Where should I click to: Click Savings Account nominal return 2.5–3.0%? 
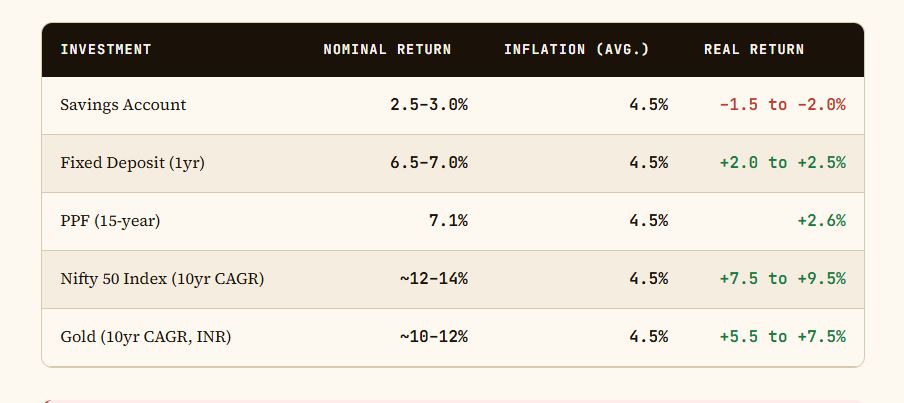[429, 105]
